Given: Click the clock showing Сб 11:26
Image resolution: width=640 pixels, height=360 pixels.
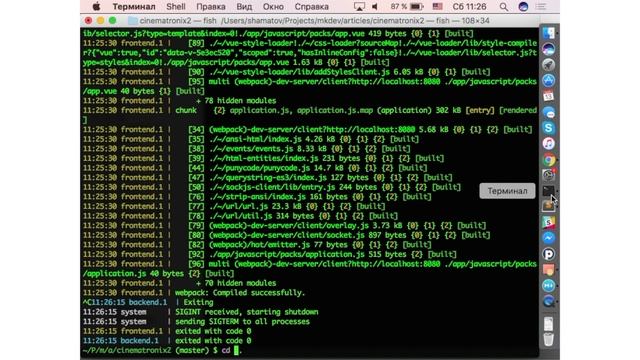Looking at the screenshot, I should tap(469, 7).
